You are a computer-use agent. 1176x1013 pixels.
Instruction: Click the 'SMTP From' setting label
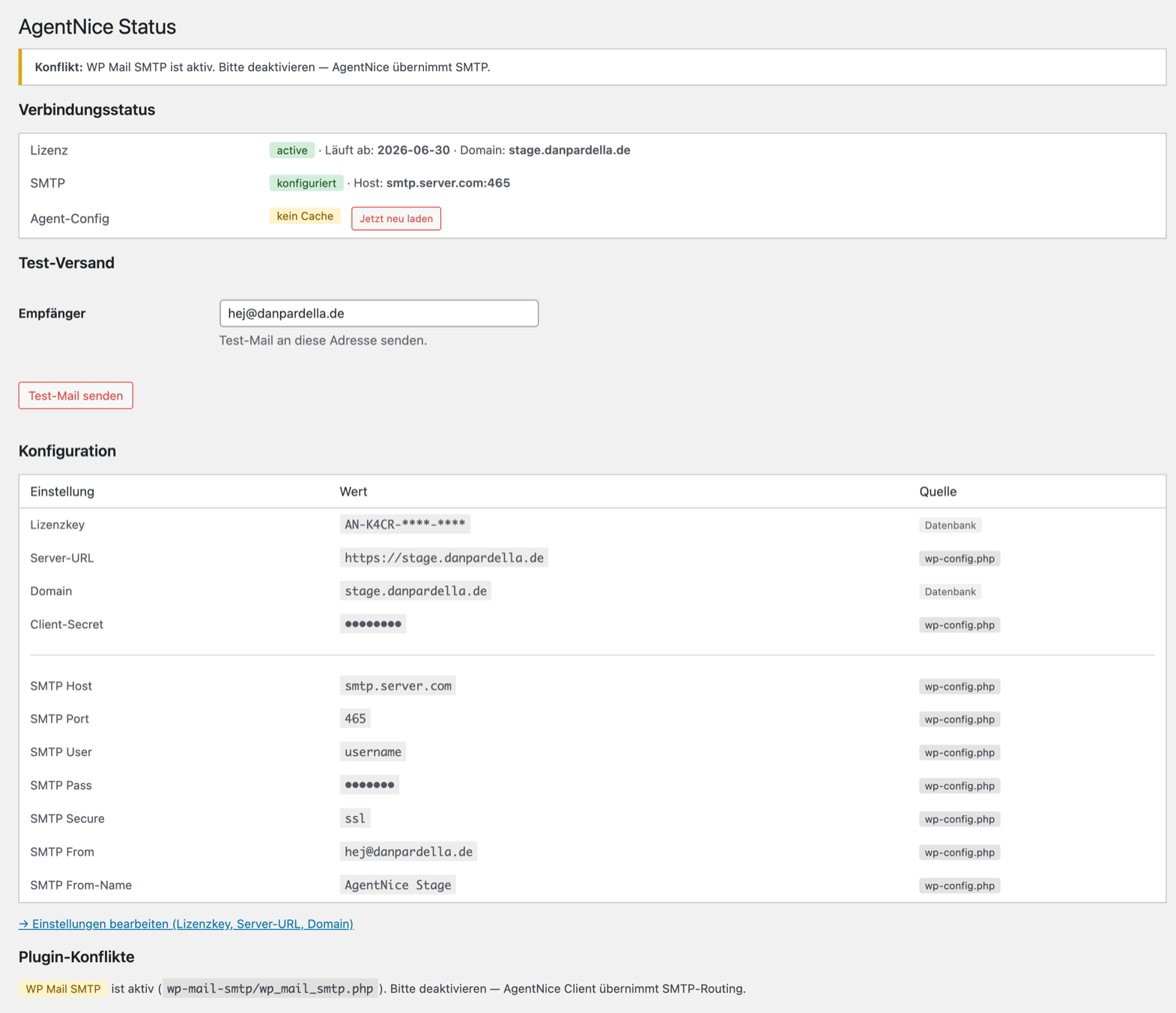tap(62, 852)
